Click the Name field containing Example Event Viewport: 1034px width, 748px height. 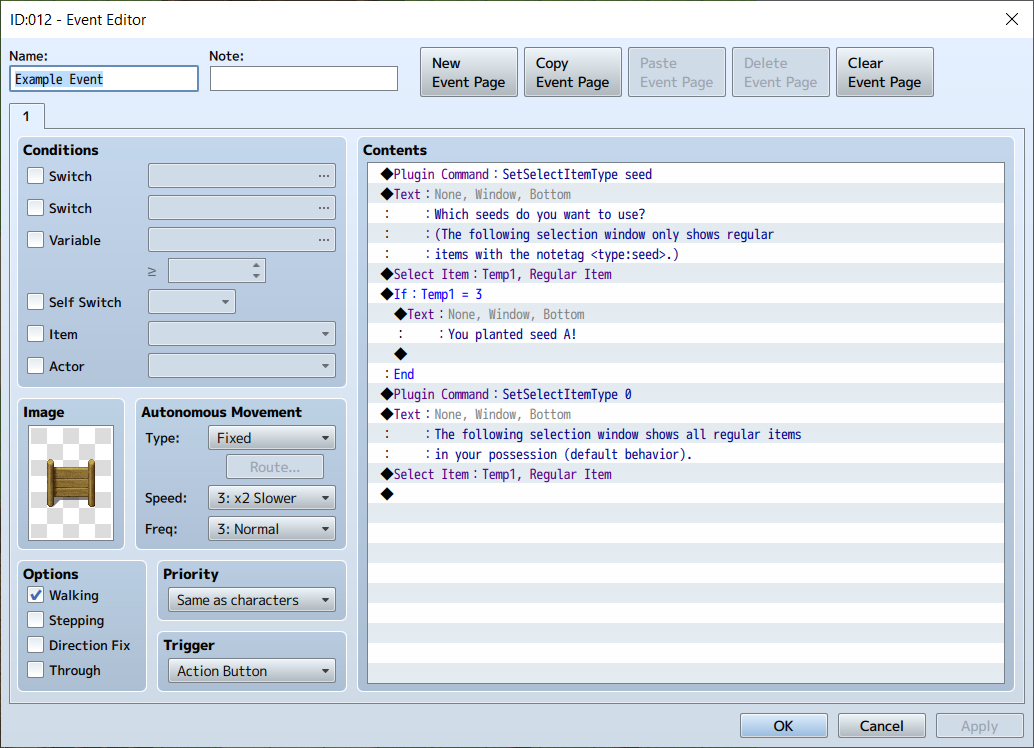[x=104, y=79]
